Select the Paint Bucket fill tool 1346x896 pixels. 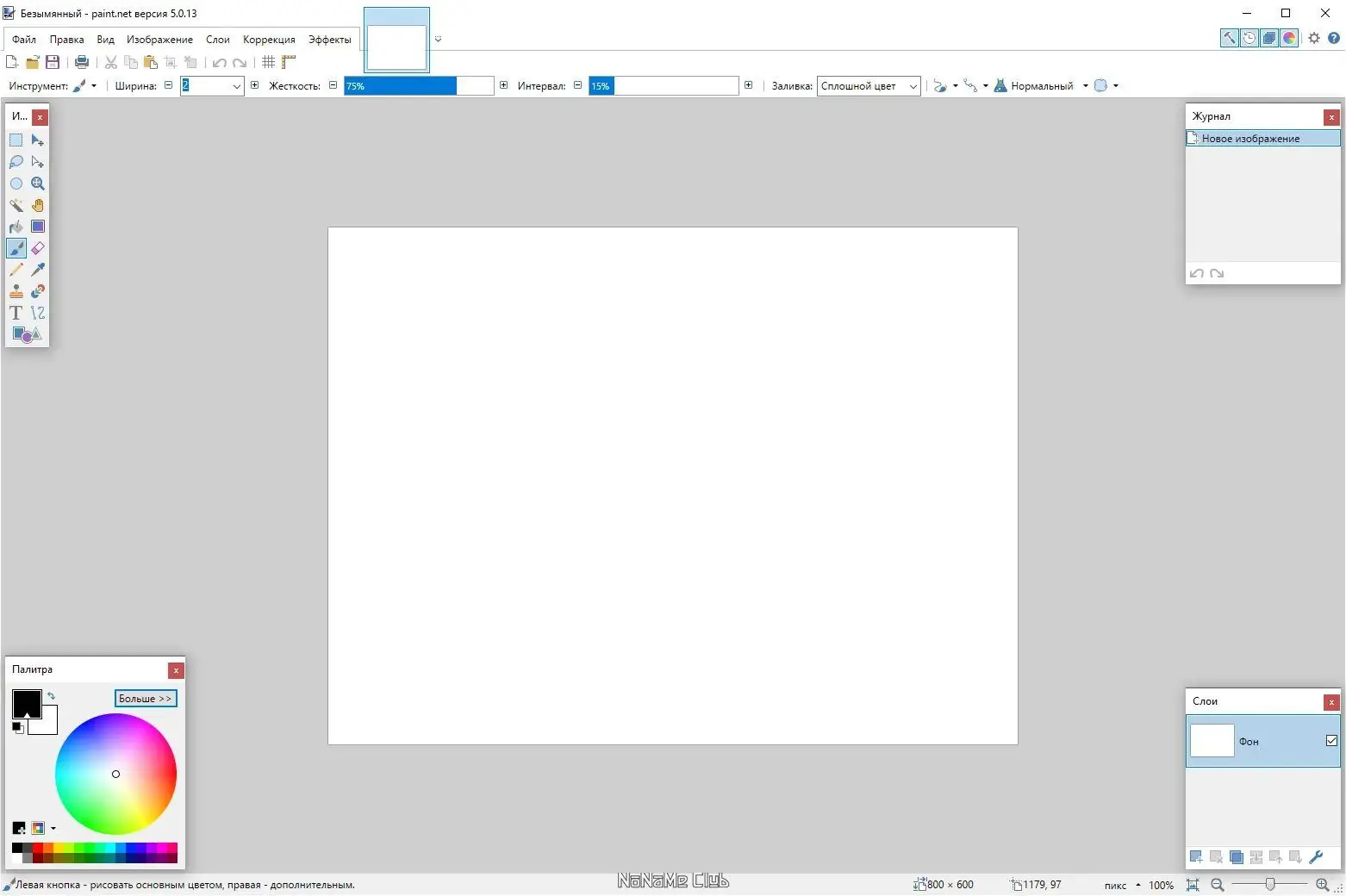pyautogui.click(x=16, y=227)
